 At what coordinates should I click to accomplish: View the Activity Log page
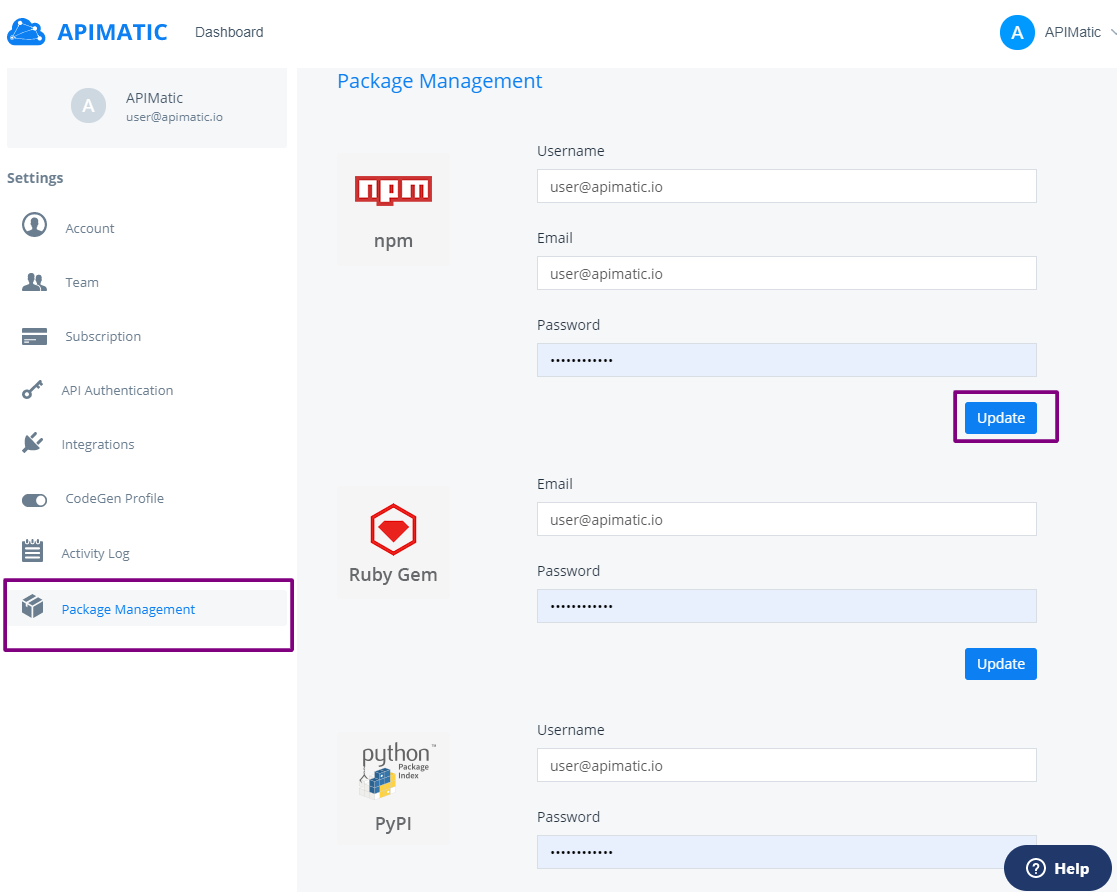coord(95,554)
